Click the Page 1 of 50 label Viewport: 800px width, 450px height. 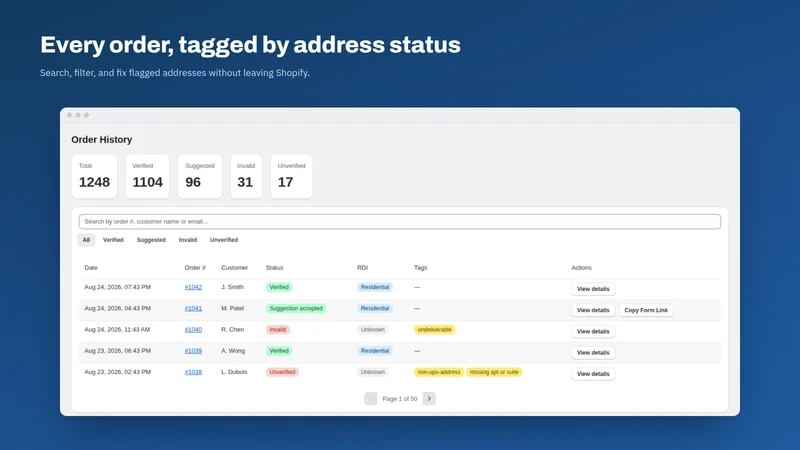(399, 399)
